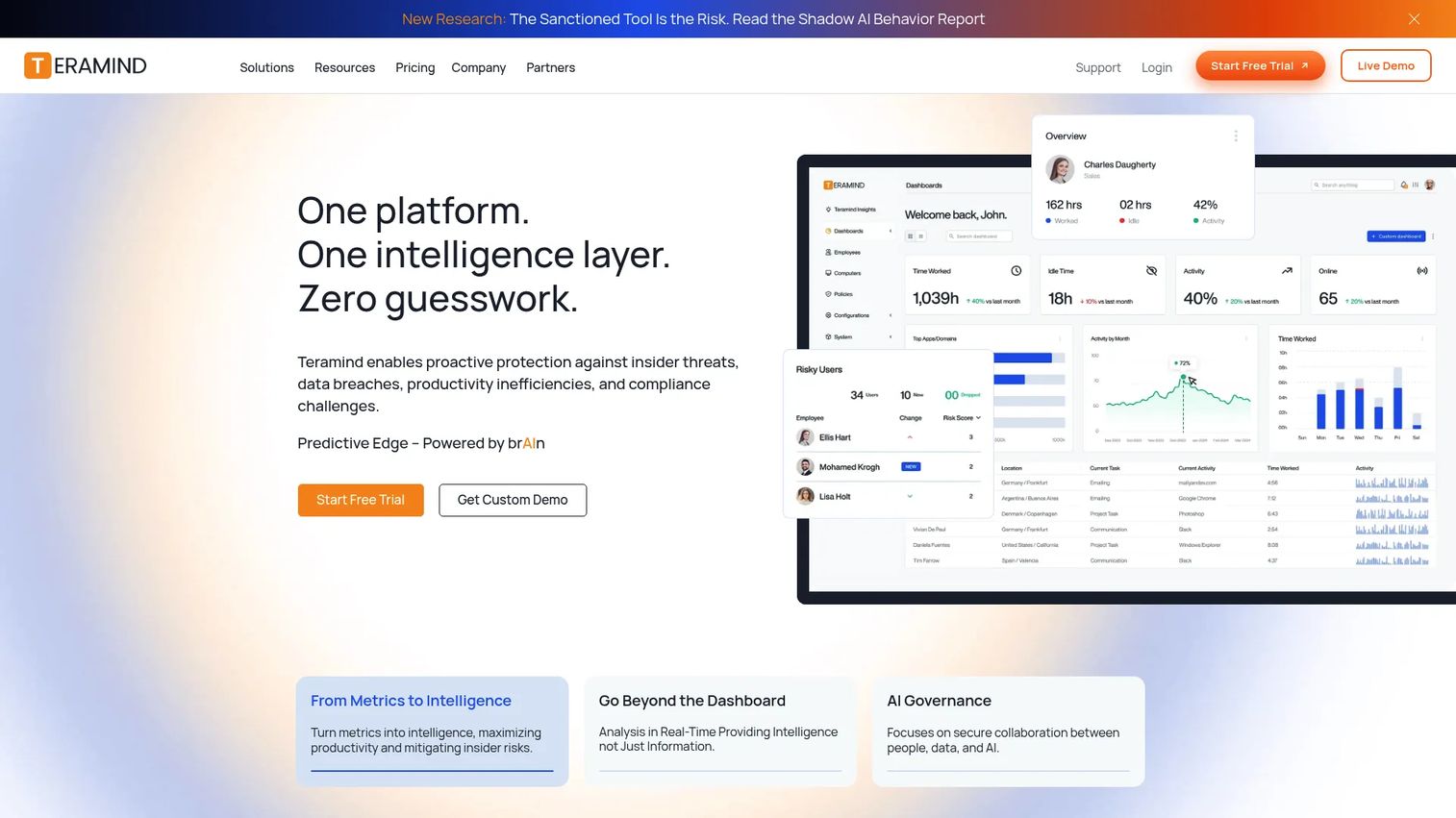The width and height of the screenshot is (1456, 818).
Task: Click the hero Start Free Trial button
Action: click(361, 500)
